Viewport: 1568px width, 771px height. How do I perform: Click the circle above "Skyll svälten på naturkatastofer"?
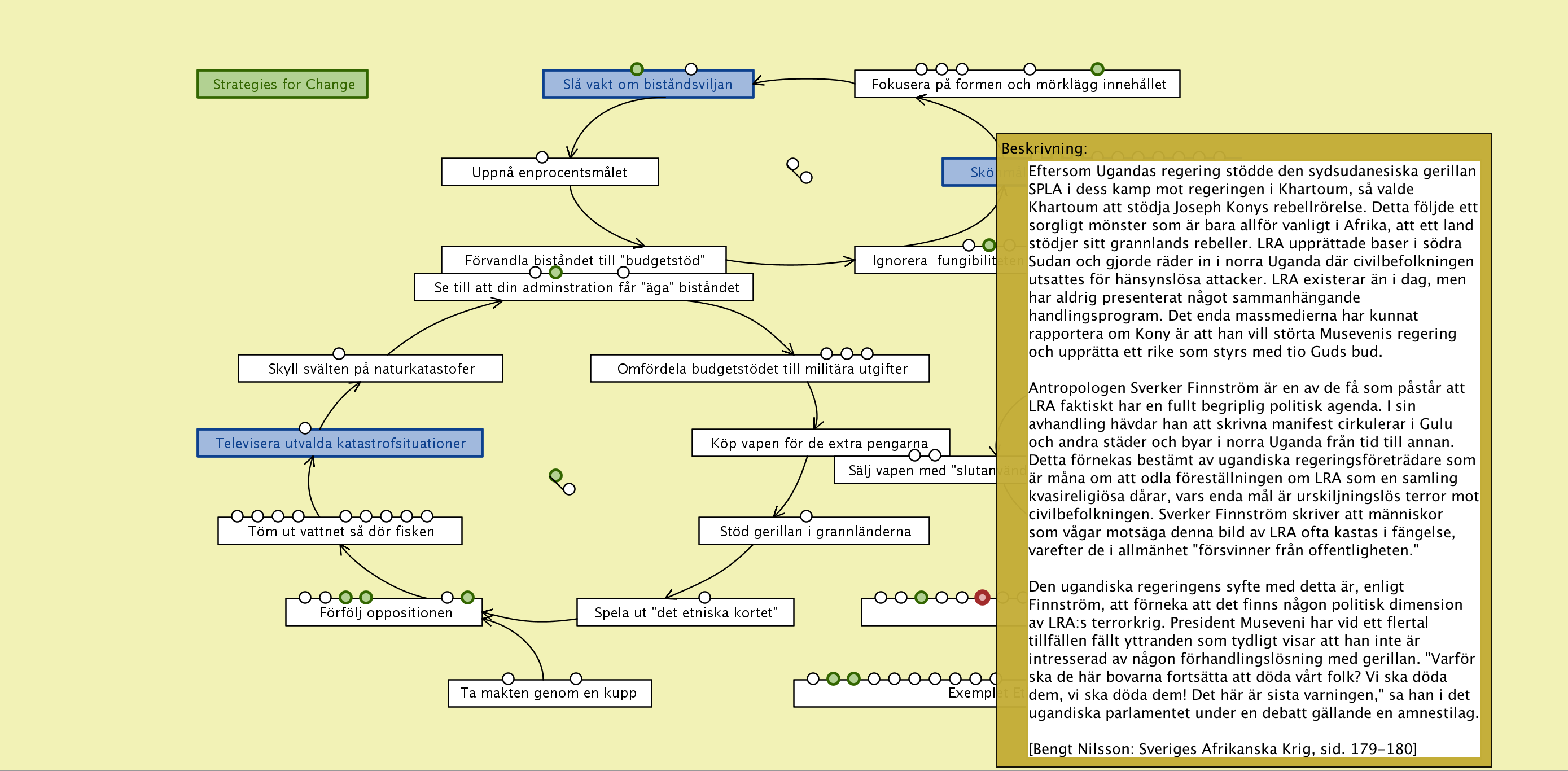point(339,353)
